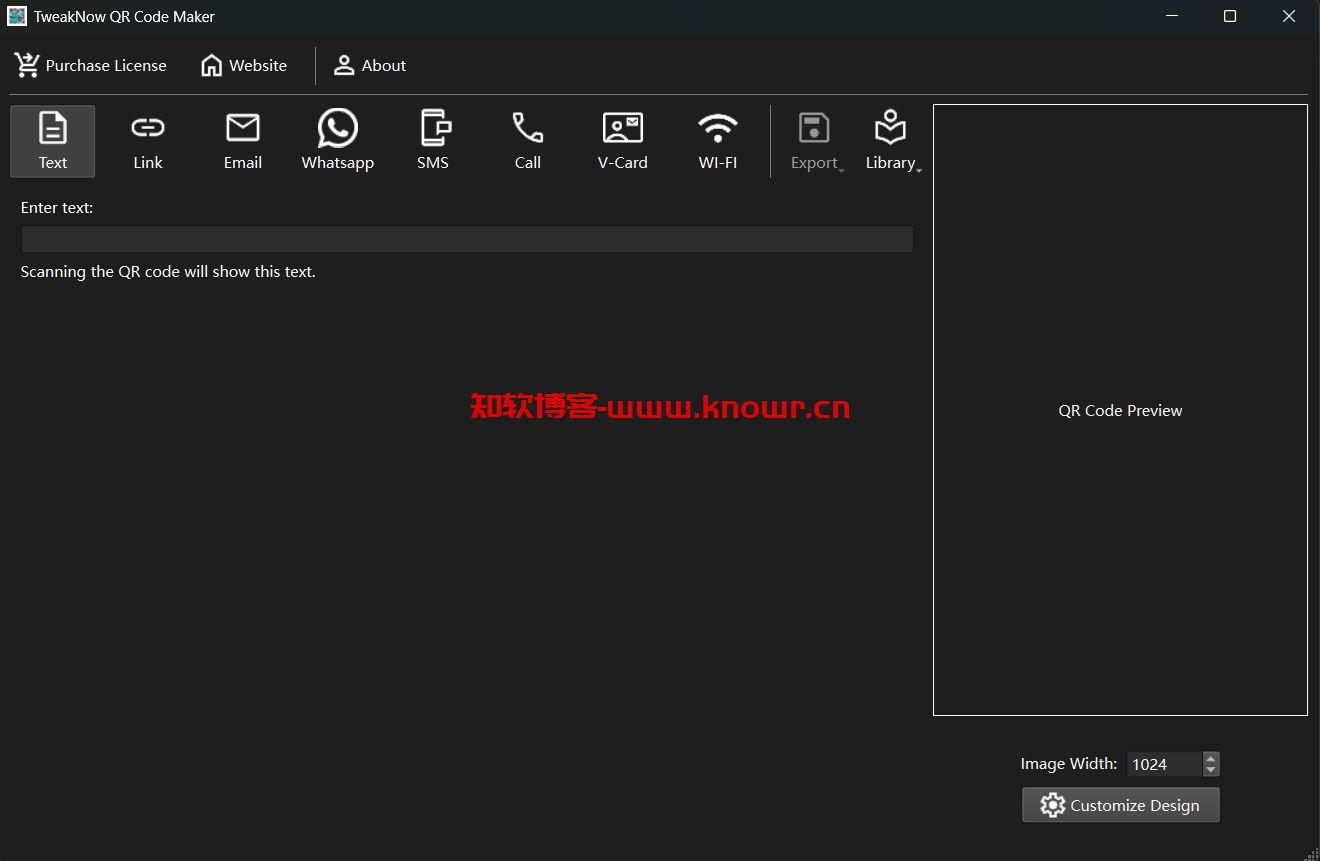1320x861 pixels.
Task: Minimize the QR Code Maker window
Action: tap(1172, 16)
